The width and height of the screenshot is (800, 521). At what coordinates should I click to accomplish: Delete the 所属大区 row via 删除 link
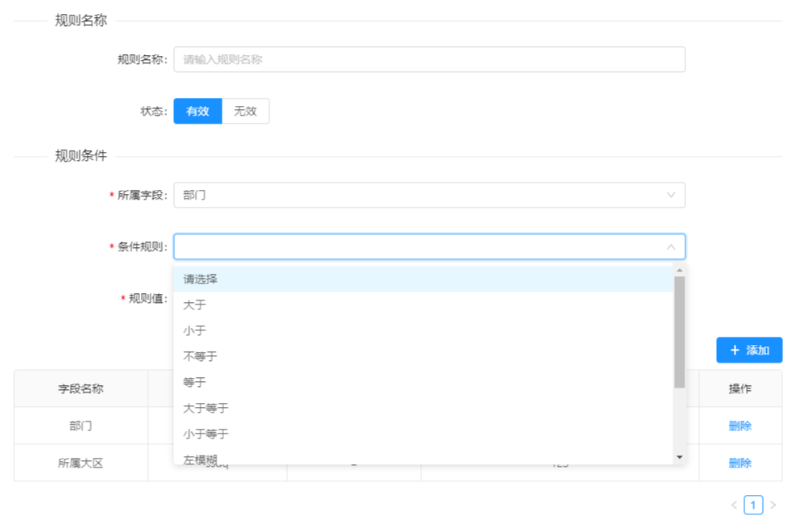point(740,463)
